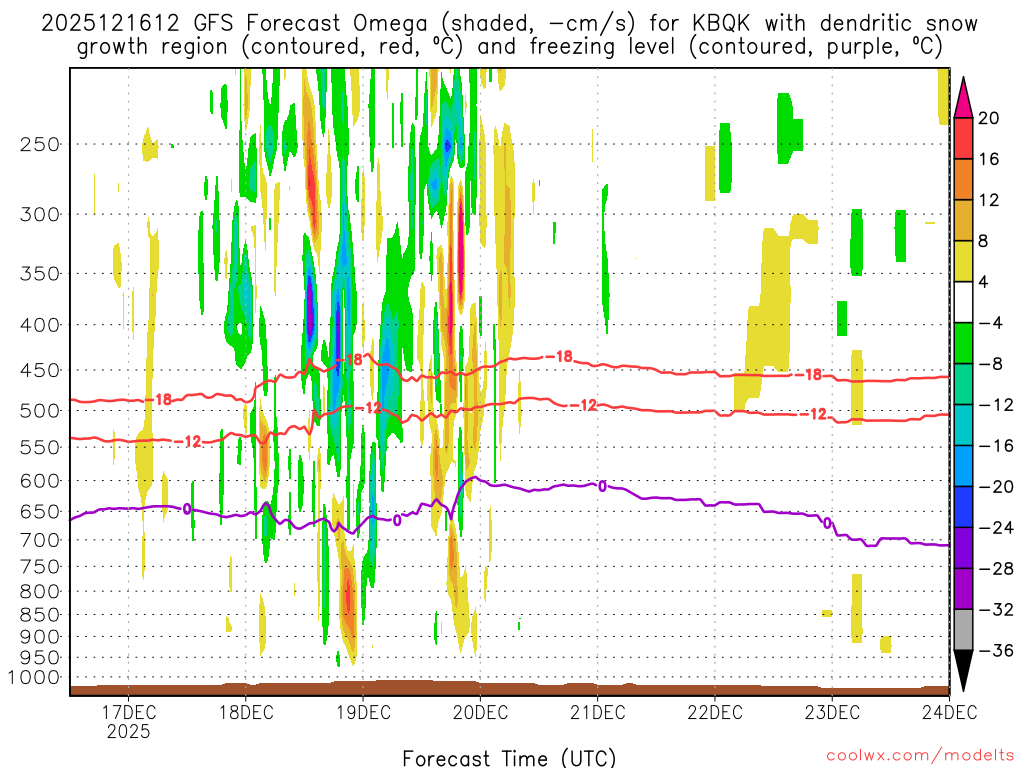Image resolution: width=1024 pixels, height=768 pixels.
Task: Click the yellow 4-8 colorbar segment
Action: (963, 261)
